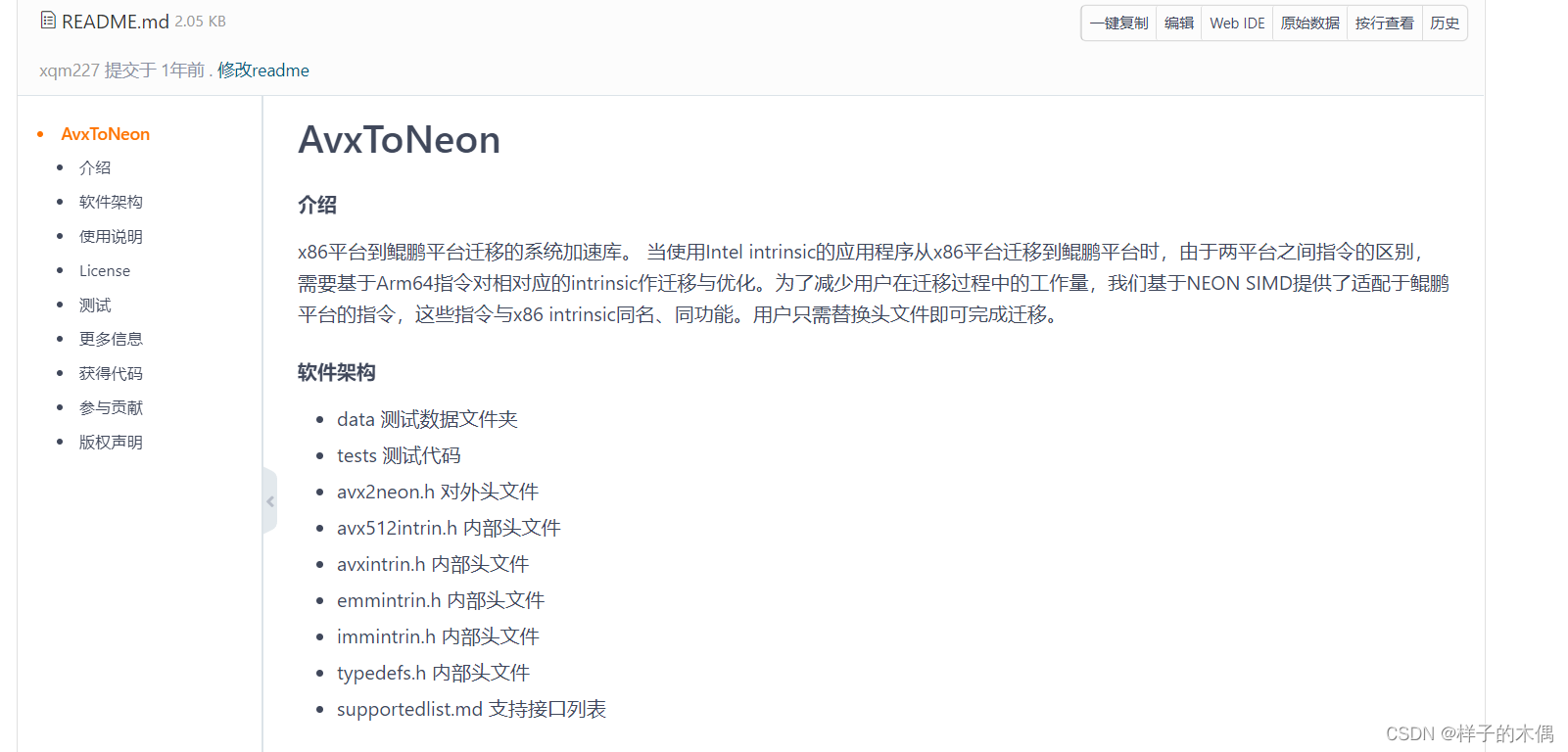Image resolution: width=1568 pixels, height=752 pixels.
Task: Select the 'tests 测试代码' list item
Action: [399, 456]
